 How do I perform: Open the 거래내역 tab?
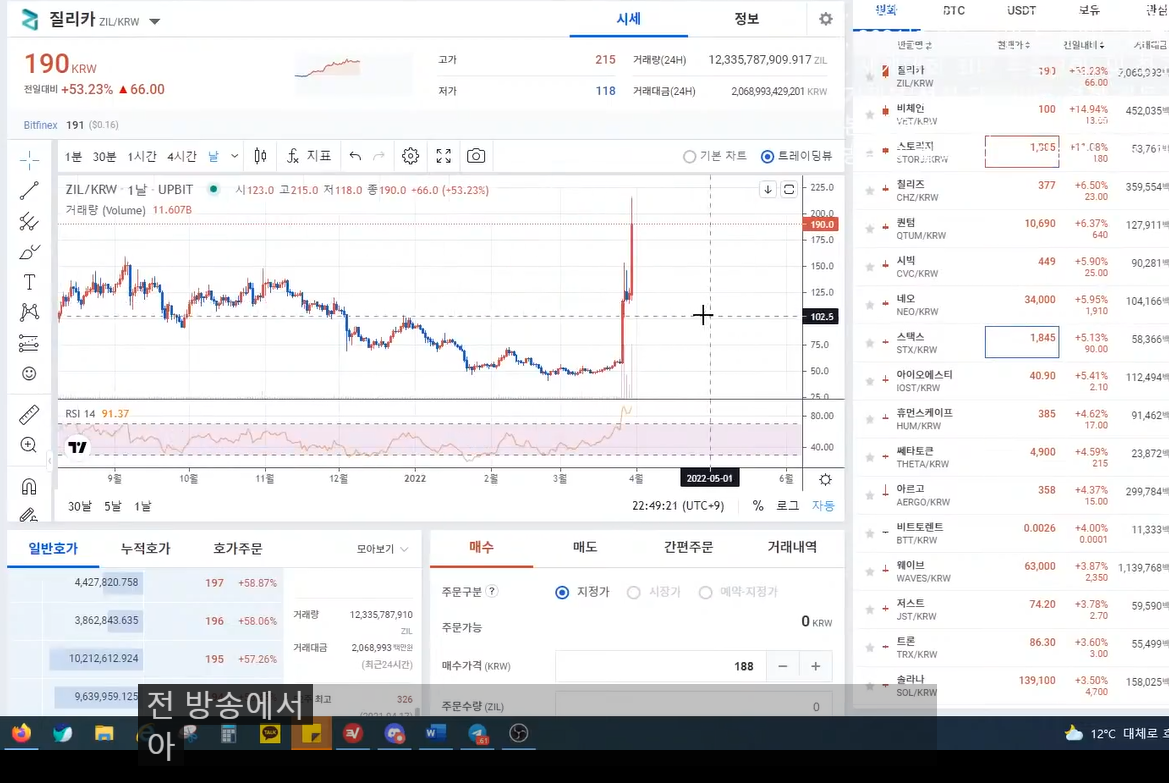(792, 547)
